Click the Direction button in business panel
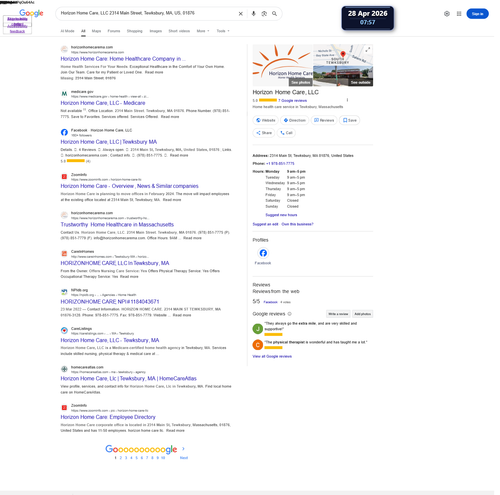The width and height of the screenshot is (500, 495). tap(294, 120)
